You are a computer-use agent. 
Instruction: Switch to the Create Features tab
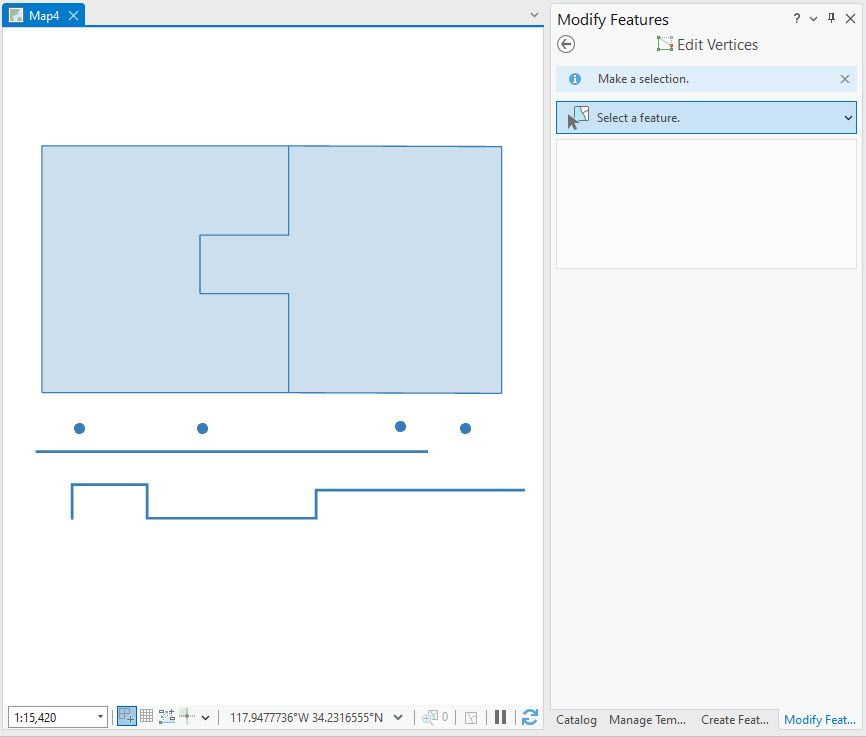click(735, 720)
